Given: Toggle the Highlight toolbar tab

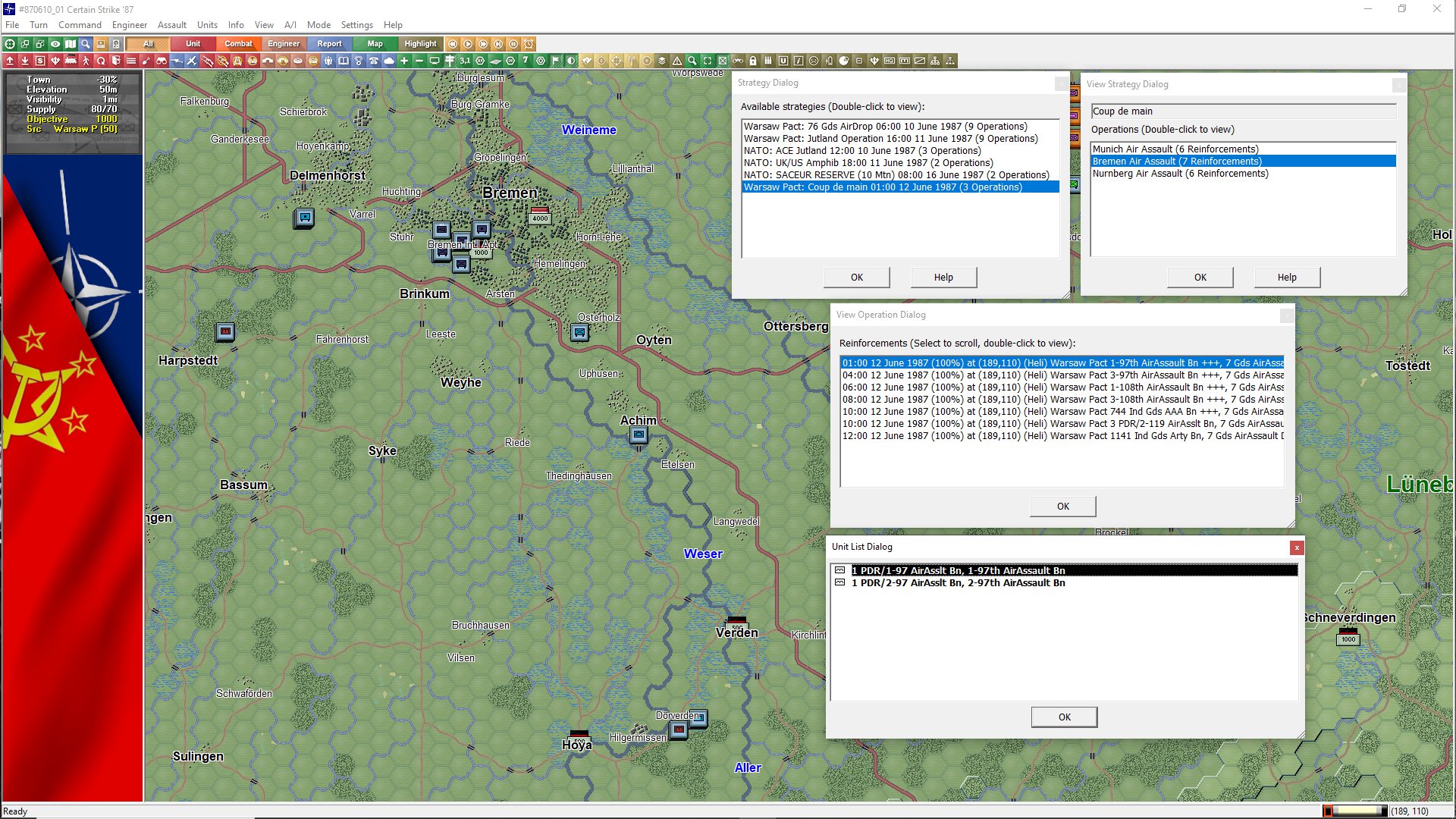Looking at the screenshot, I should 420,44.
